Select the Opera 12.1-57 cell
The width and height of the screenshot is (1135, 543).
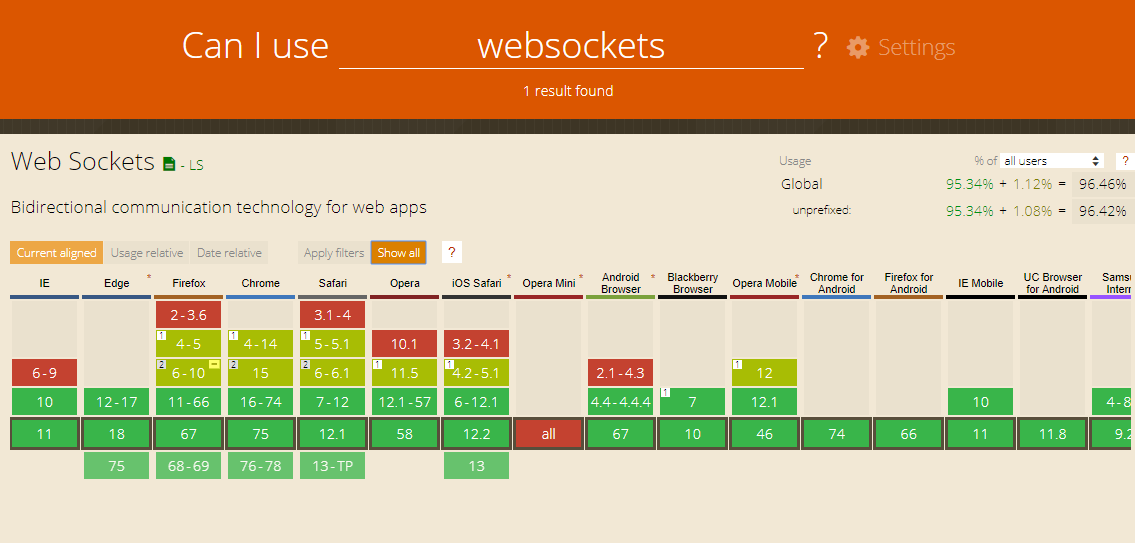(405, 402)
